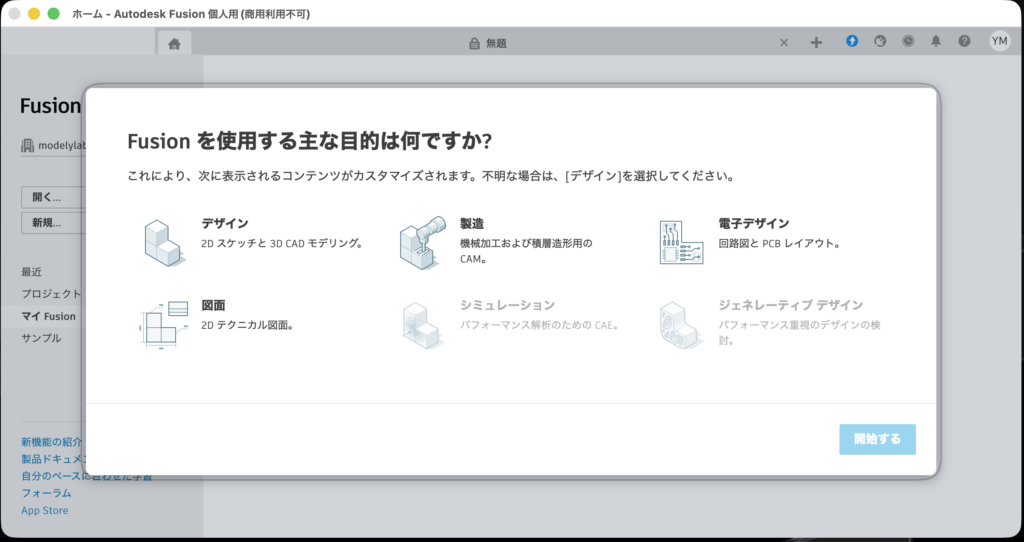This screenshot has height=542, width=1024.
Task: Select サンプル in the sidebar
Action: [41, 338]
